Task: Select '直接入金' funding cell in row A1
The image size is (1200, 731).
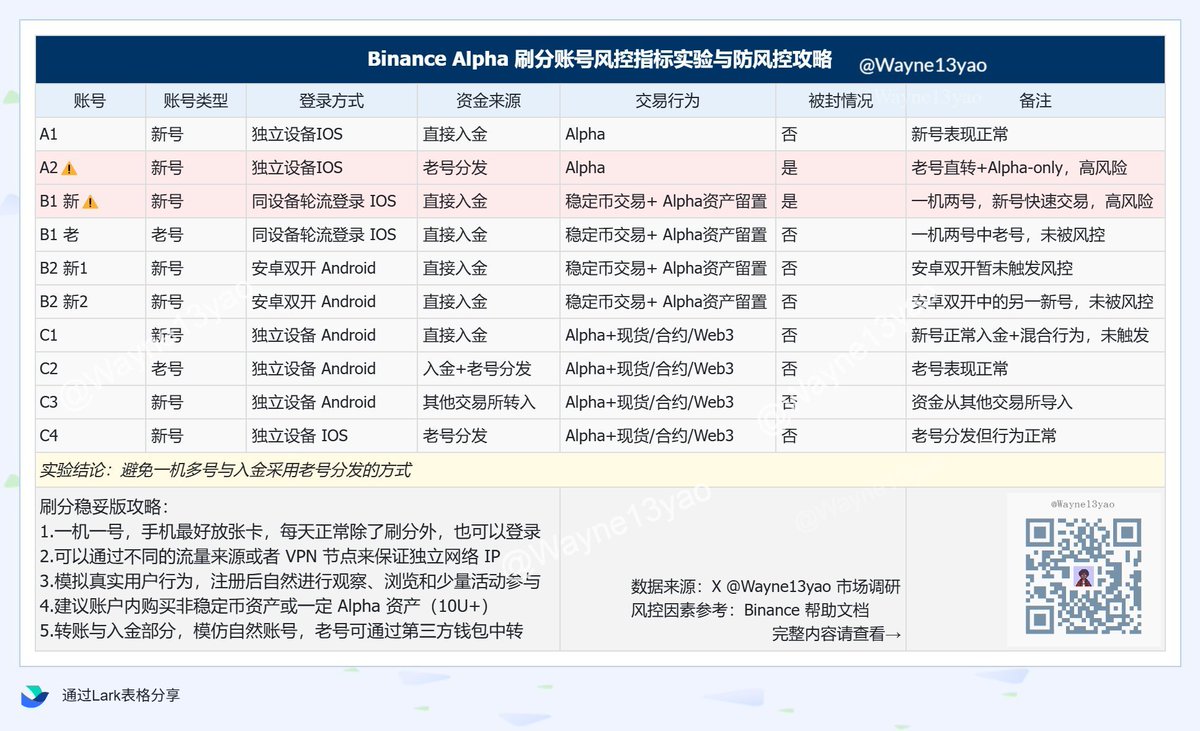Action: (x=488, y=134)
